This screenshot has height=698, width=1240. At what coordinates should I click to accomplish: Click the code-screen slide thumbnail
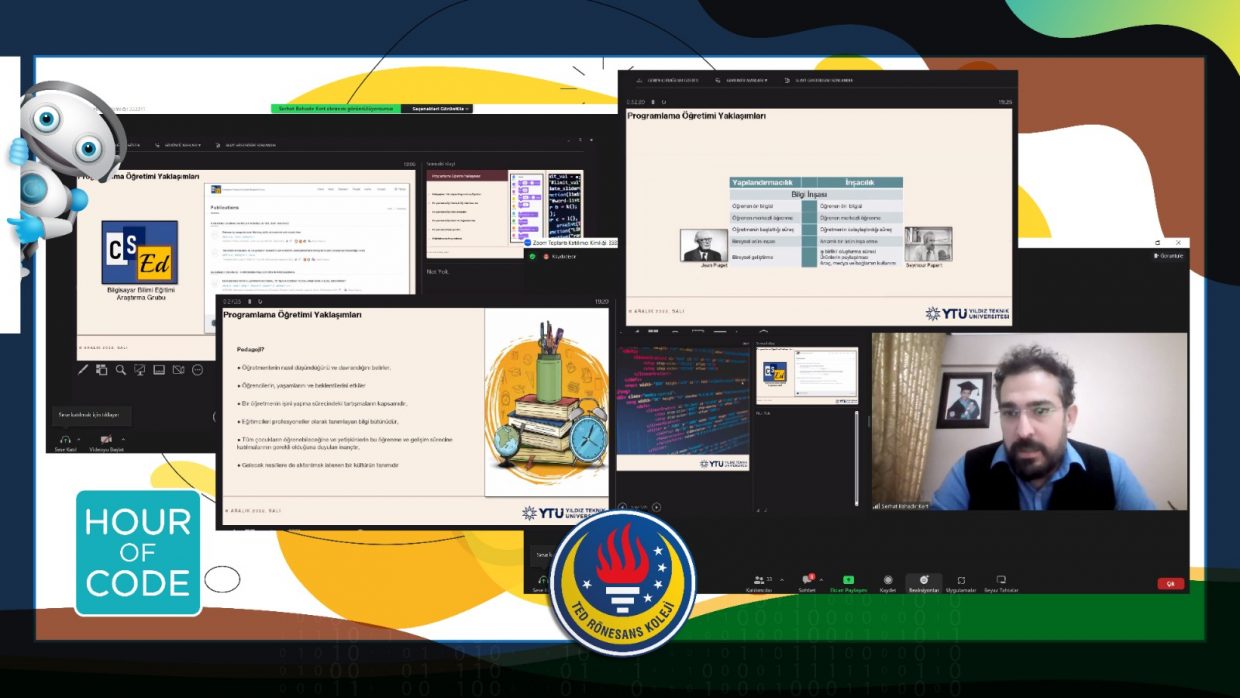coord(683,408)
